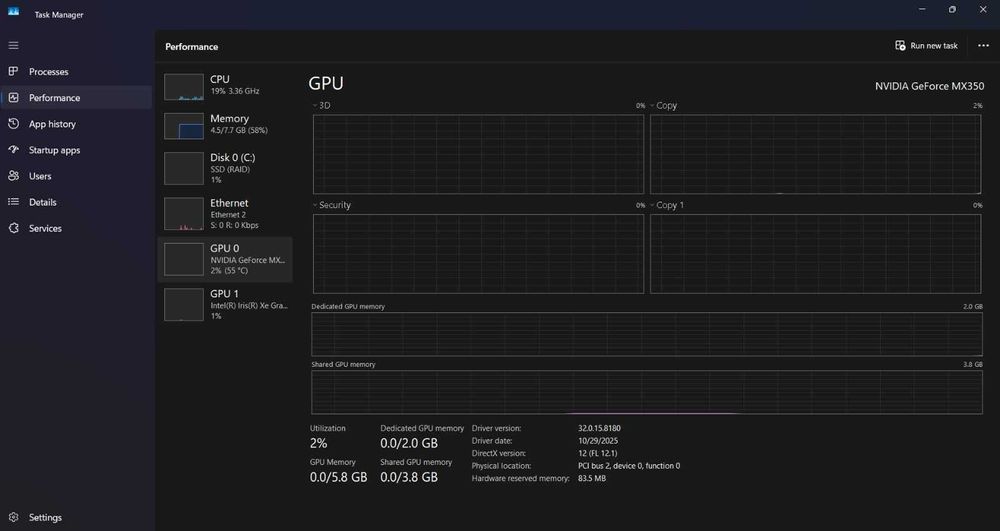The width and height of the screenshot is (1000, 531).
Task: Close the Task Manager window
Action: pyautogui.click(x=983, y=10)
